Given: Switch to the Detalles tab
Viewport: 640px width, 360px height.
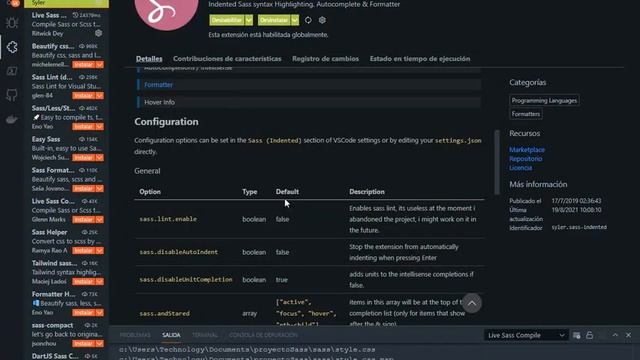Looking at the screenshot, I should 149,59.
